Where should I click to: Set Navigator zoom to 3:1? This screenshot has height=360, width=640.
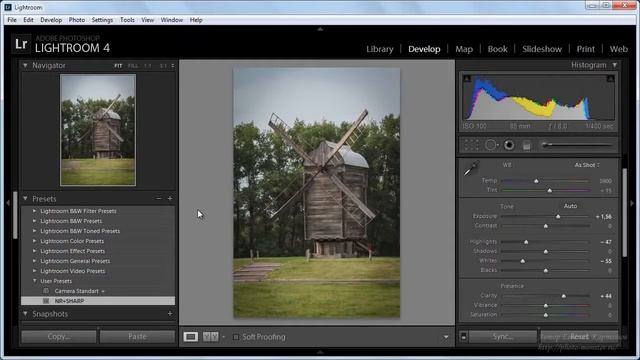click(163, 66)
